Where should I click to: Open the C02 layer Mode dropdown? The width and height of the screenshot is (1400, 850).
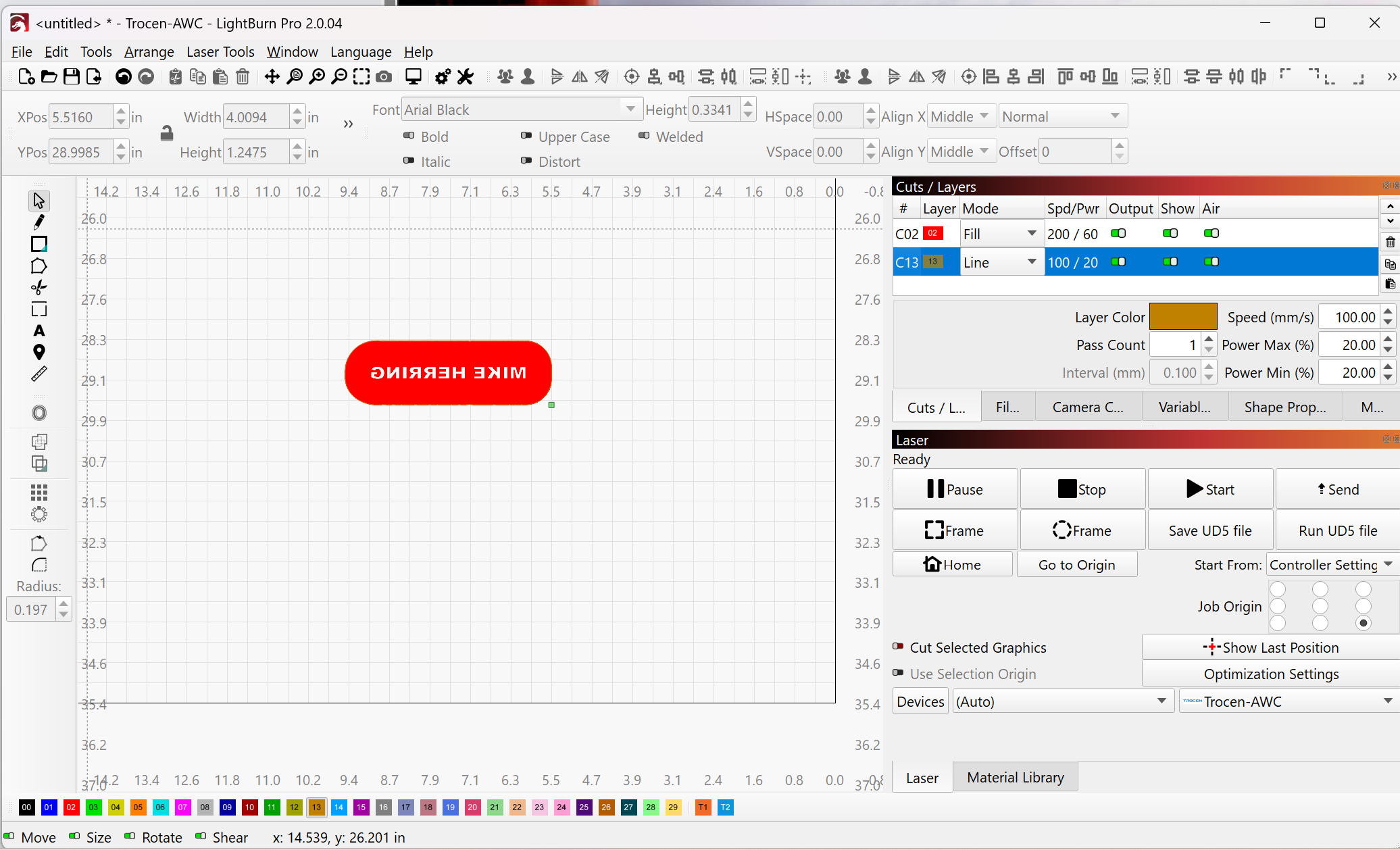tap(1000, 234)
